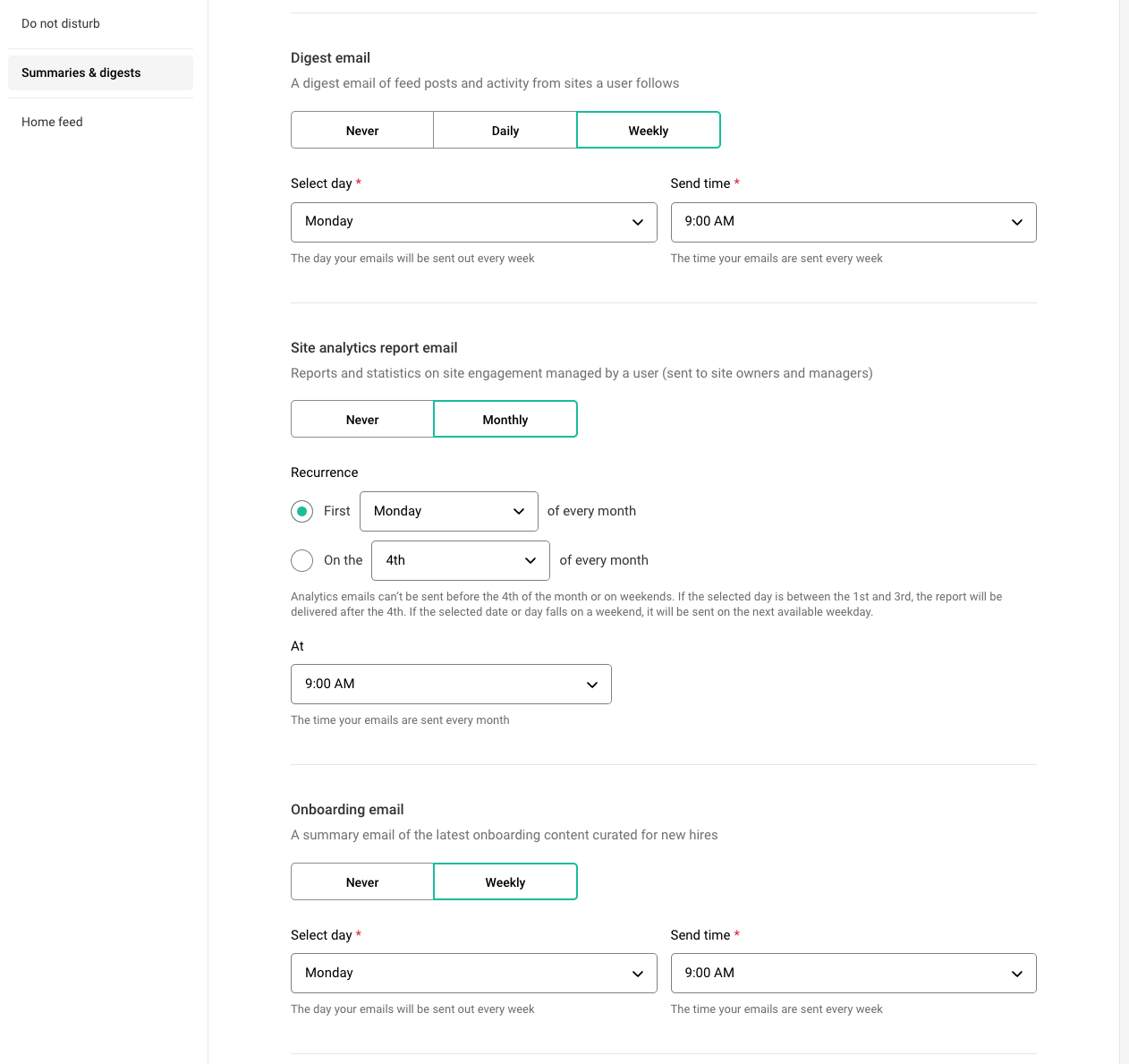Open the 'Summaries & digests' sidebar section
This screenshot has width=1129, height=1064.
point(81,72)
